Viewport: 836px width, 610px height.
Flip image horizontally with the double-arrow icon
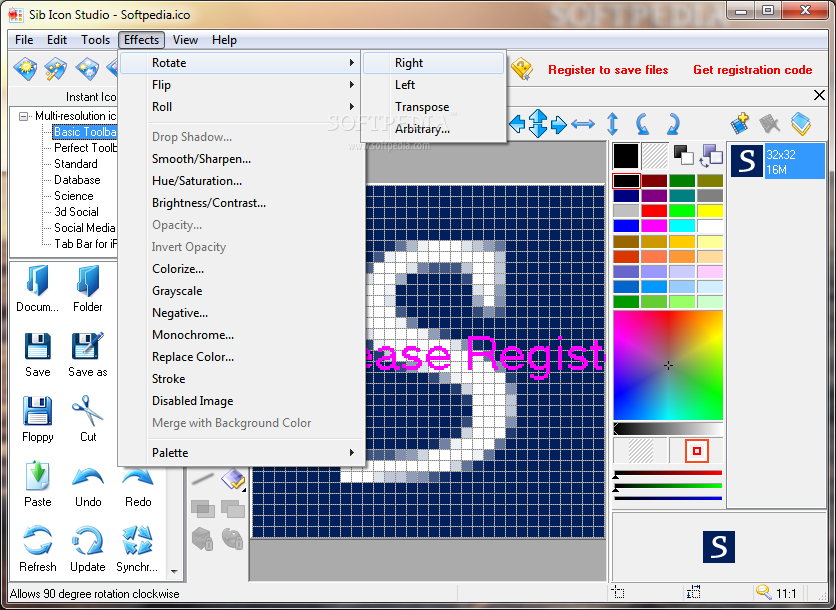[x=583, y=124]
